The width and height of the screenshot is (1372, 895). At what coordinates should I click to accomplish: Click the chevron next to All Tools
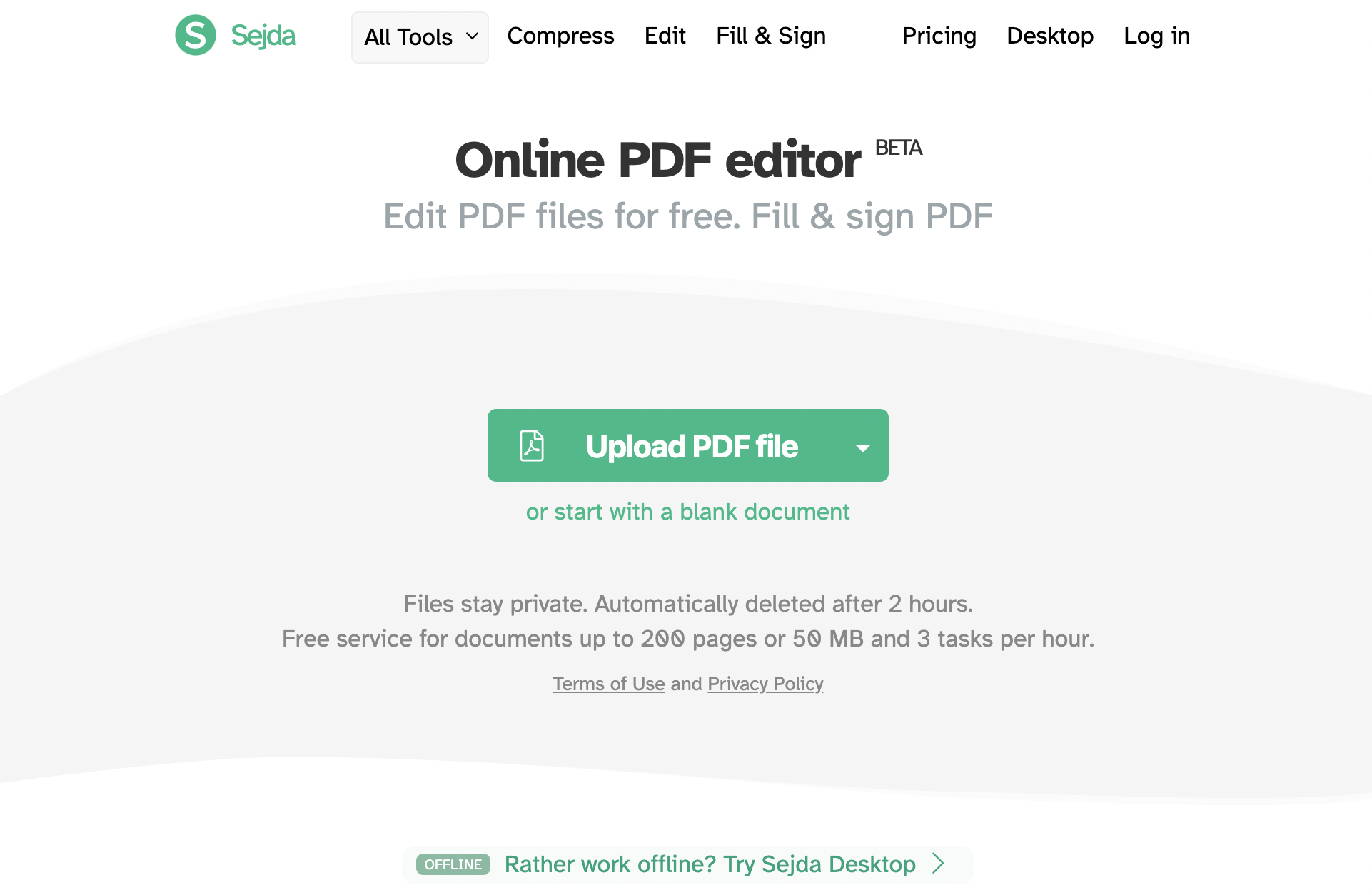(472, 36)
